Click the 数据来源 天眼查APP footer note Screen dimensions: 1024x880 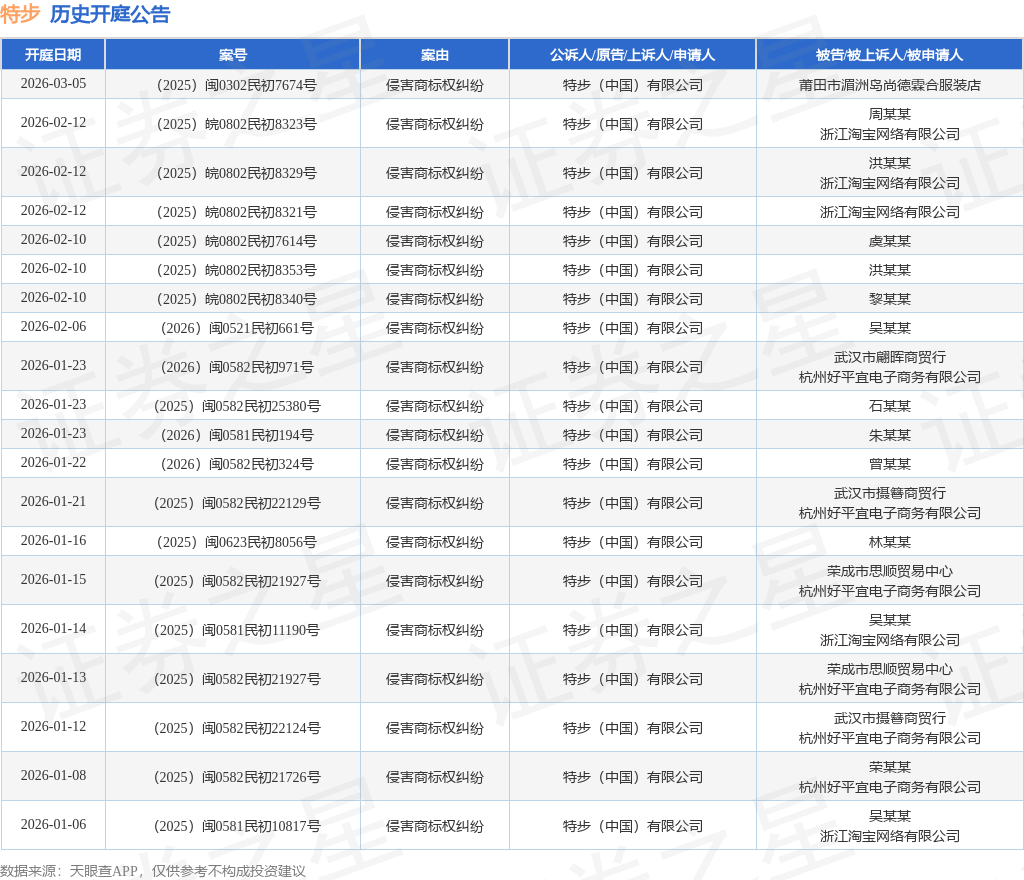click(153, 871)
